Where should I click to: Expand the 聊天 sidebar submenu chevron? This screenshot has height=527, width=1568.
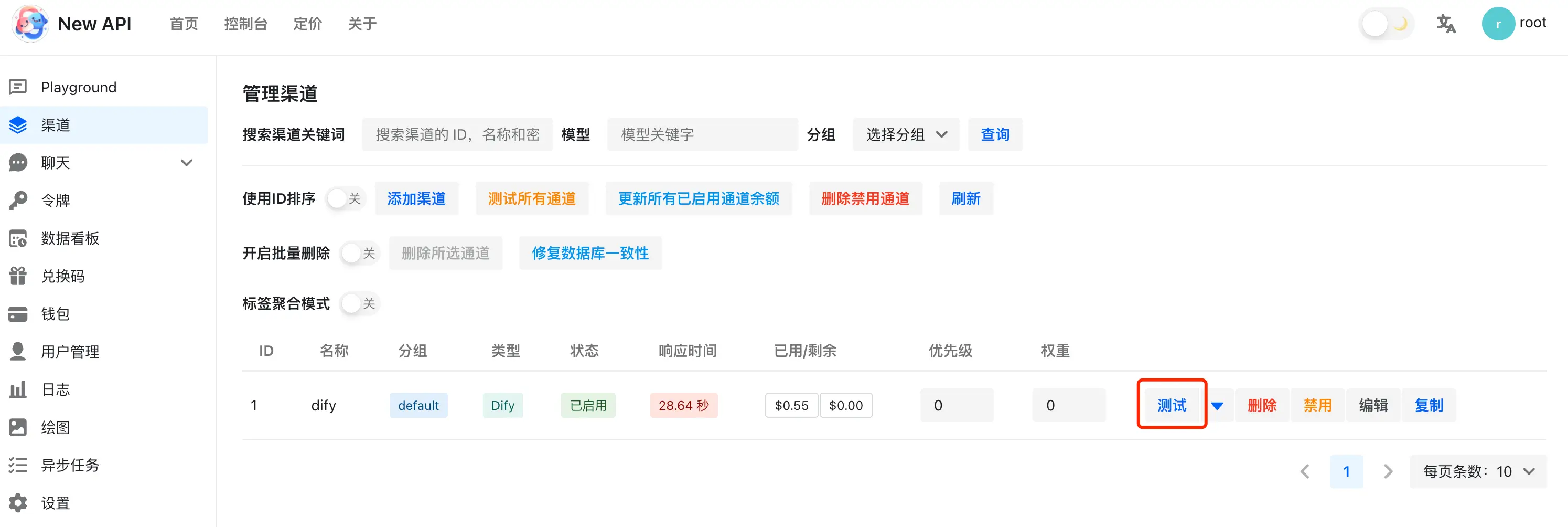pyautogui.click(x=186, y=163)
